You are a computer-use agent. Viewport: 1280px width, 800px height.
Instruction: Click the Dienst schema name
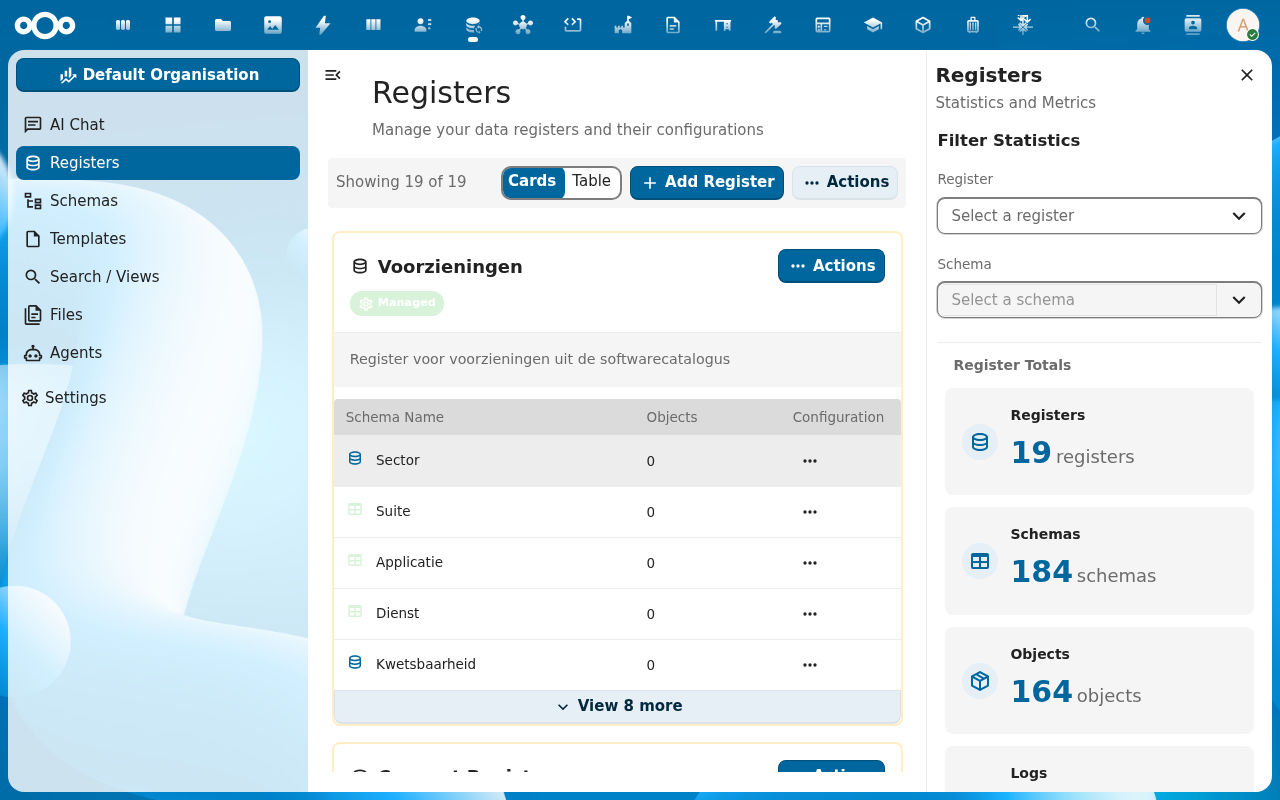point(398,613)
